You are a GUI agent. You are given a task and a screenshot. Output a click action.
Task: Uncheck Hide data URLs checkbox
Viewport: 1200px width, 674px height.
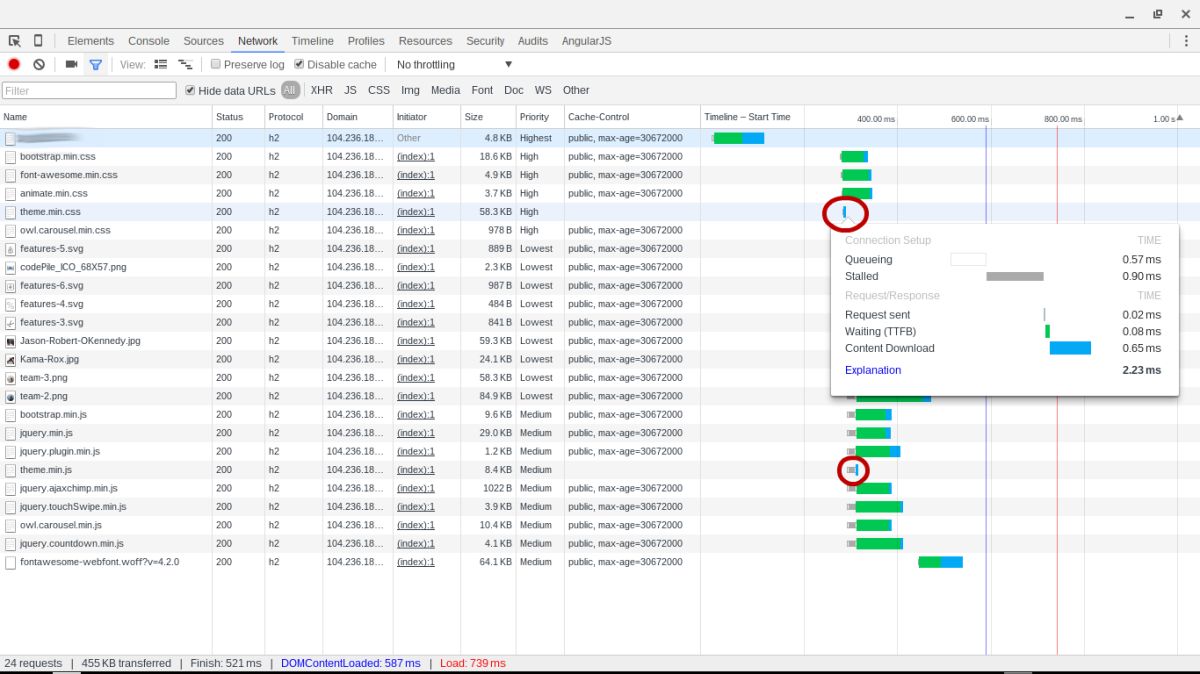pyautogui.click(x=190, y=90)
